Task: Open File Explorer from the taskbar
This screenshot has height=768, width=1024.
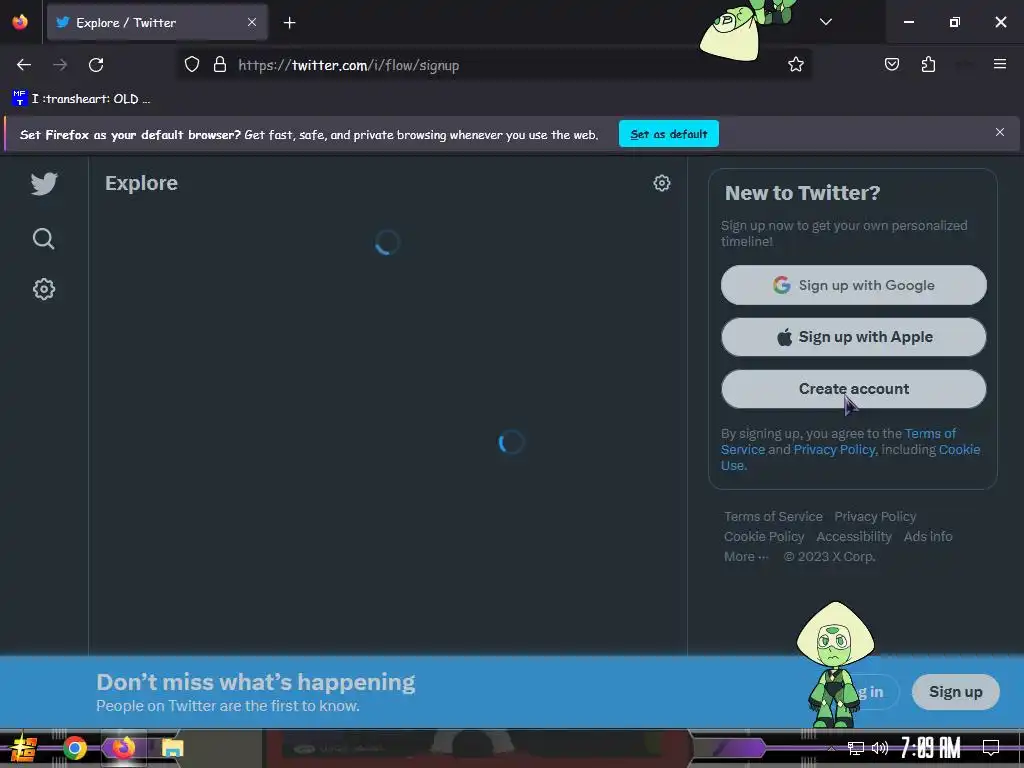Action: click(x=172, y=748)
